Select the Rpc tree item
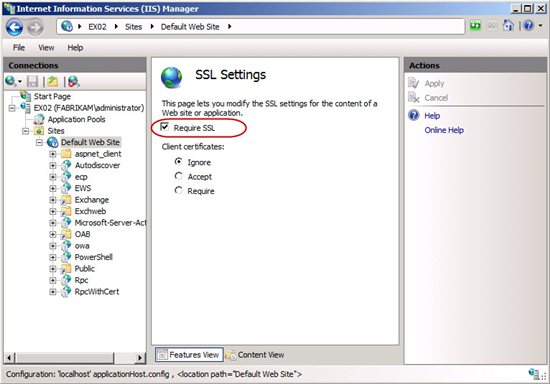 81,280
